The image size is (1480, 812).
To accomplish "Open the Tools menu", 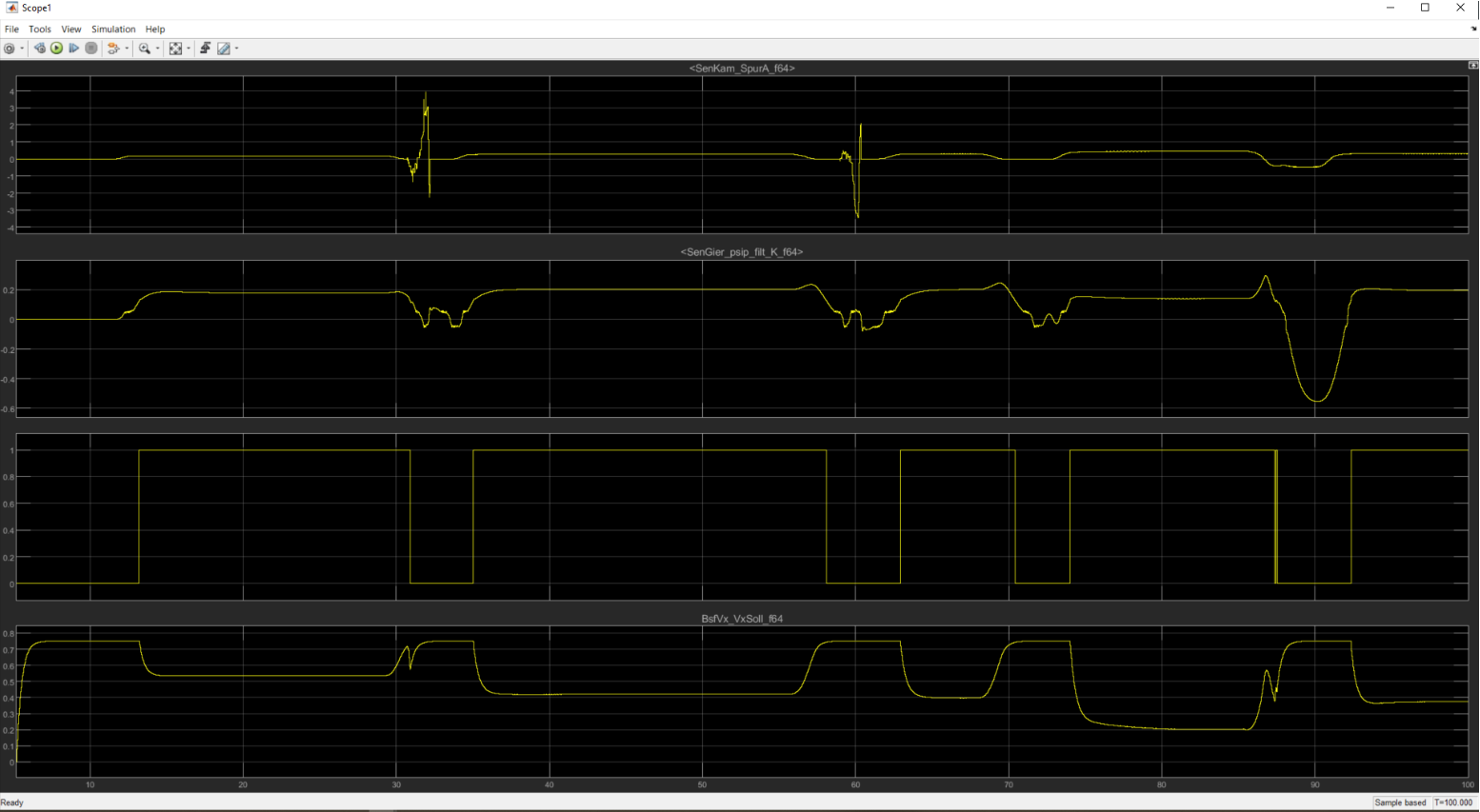I will (40, 30).
